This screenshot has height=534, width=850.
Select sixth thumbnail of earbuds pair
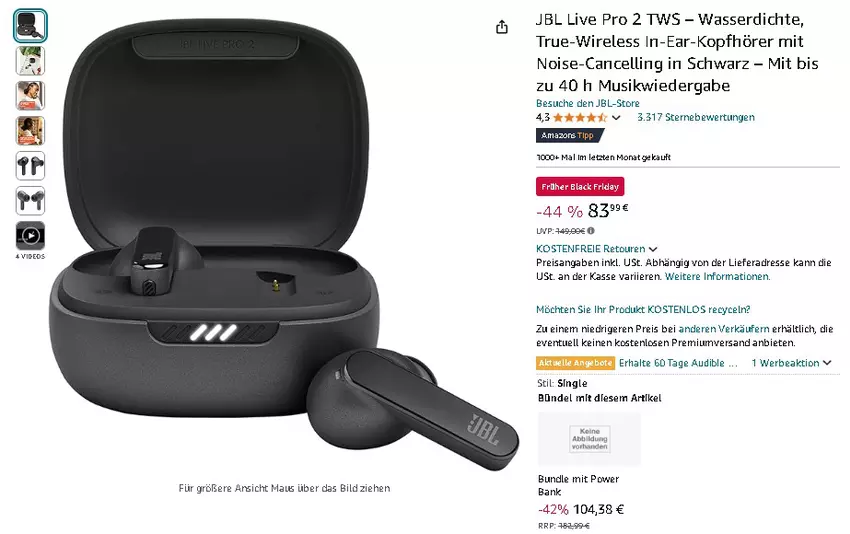click(x=30, y=201)
